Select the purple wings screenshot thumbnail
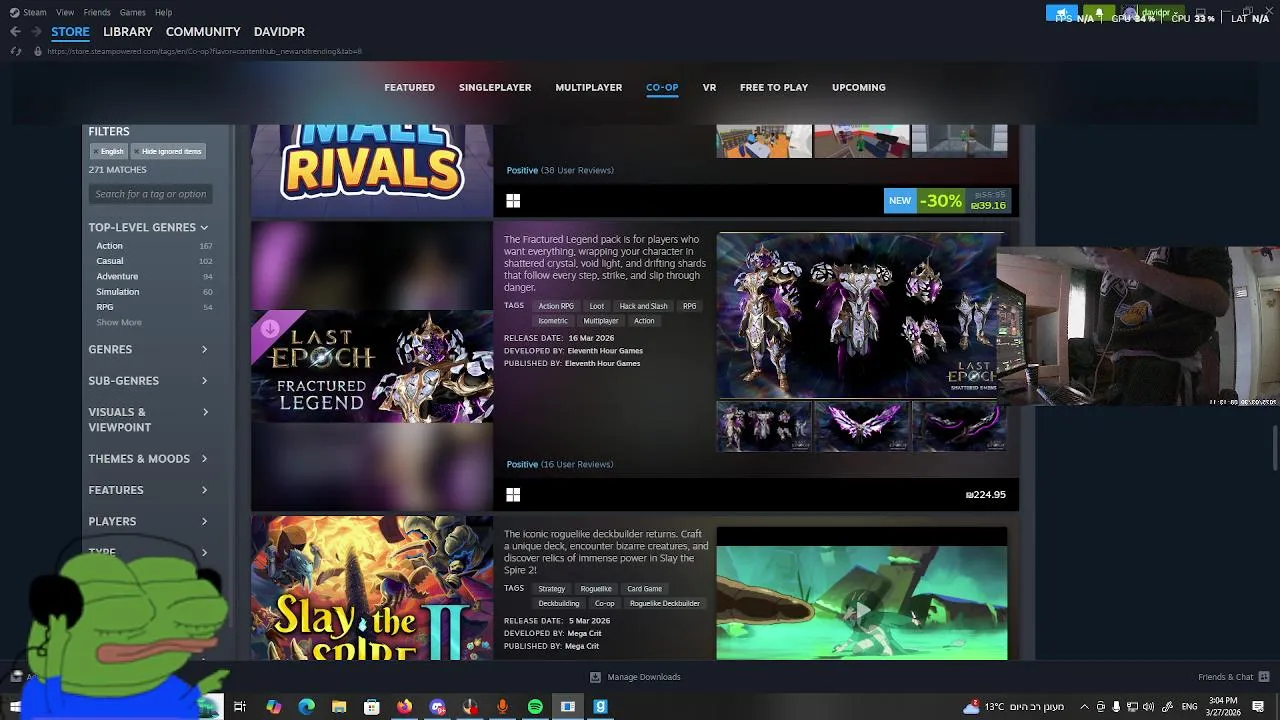1280x720 pixels. (861, 426)
